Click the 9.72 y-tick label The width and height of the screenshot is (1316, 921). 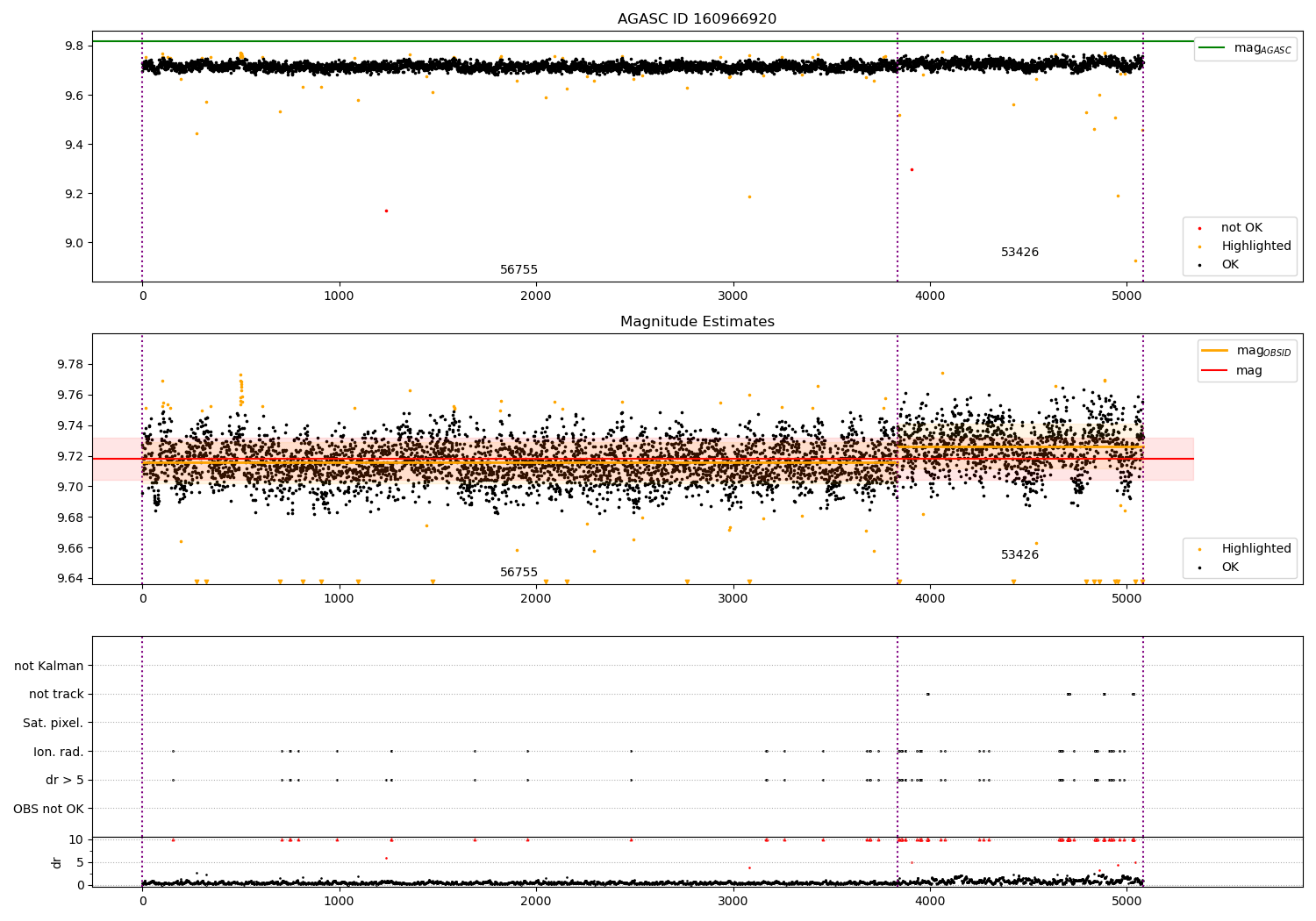coord(71,456)
